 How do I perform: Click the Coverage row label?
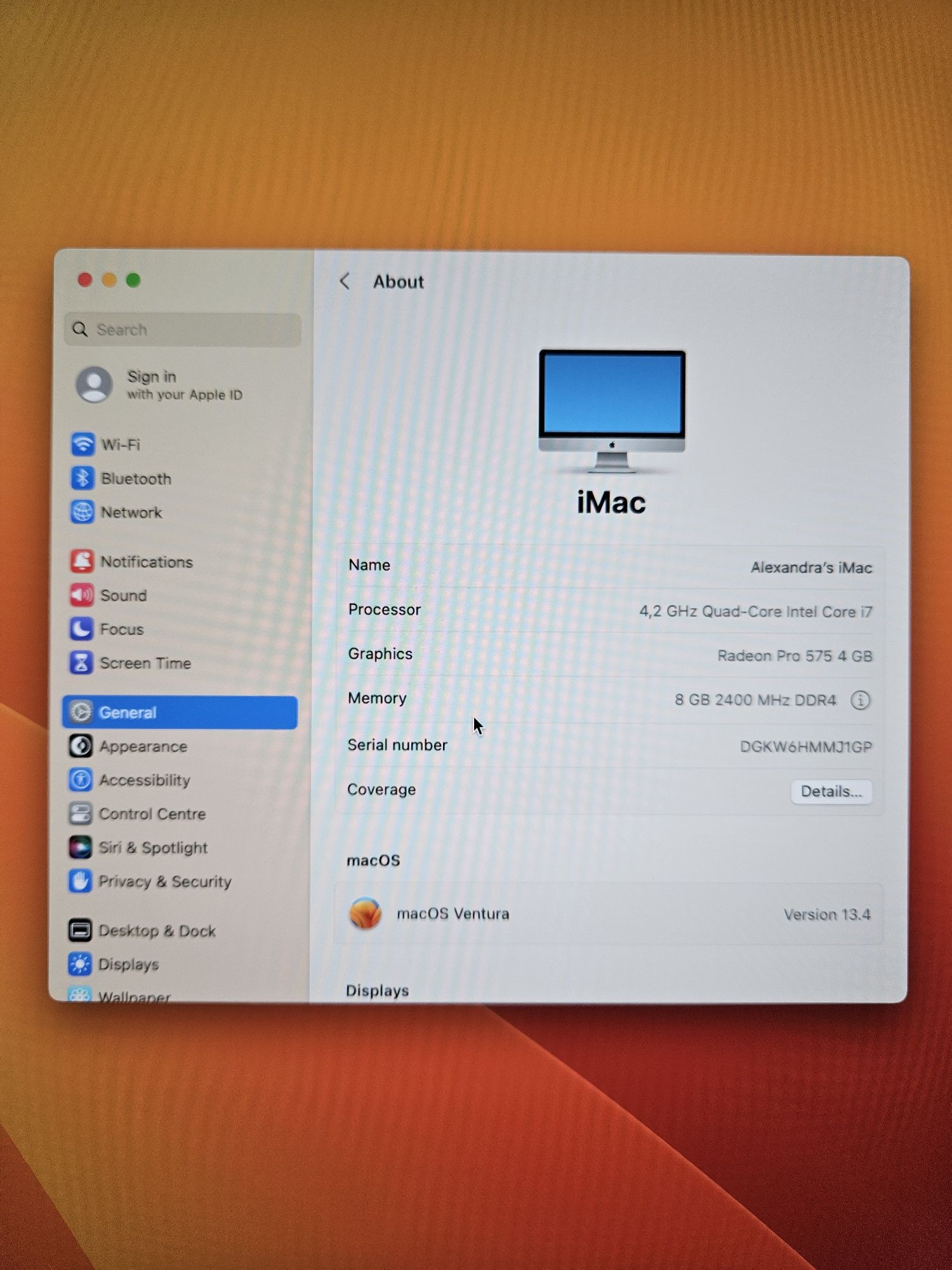pyautogui.click(x=381, y=789)
